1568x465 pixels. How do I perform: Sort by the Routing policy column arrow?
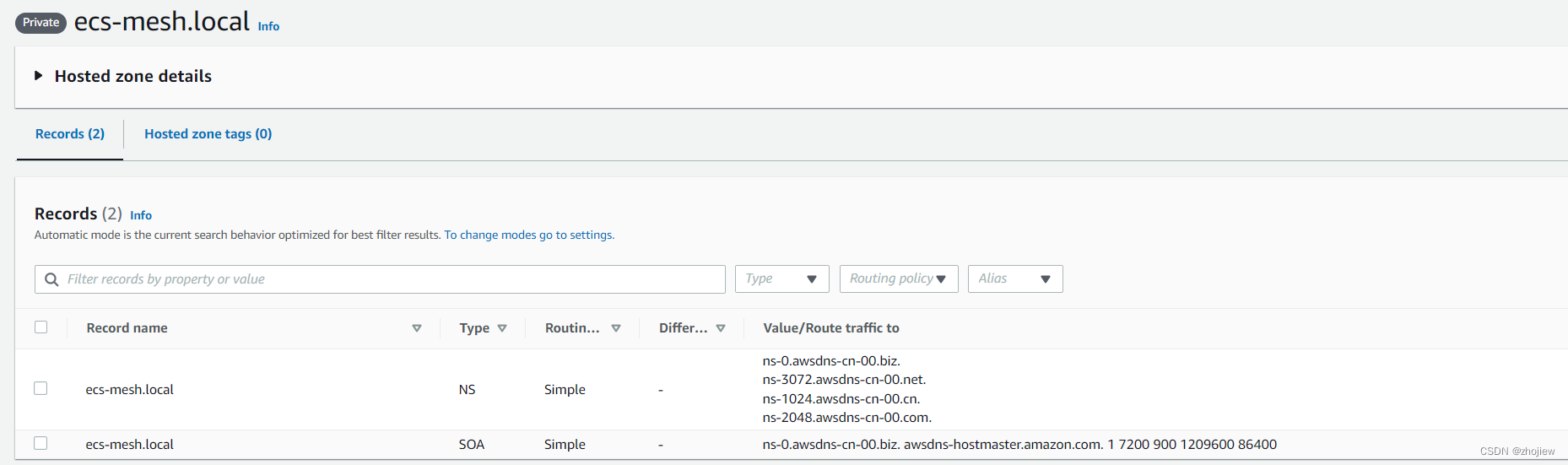coord(616,328)
